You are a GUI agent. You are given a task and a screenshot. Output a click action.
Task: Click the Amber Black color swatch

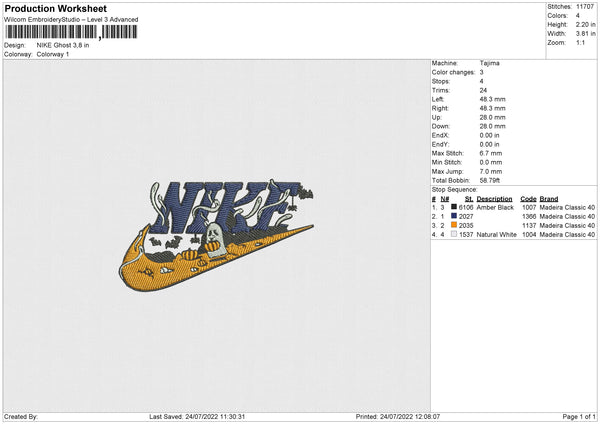(x=454, y=207)
